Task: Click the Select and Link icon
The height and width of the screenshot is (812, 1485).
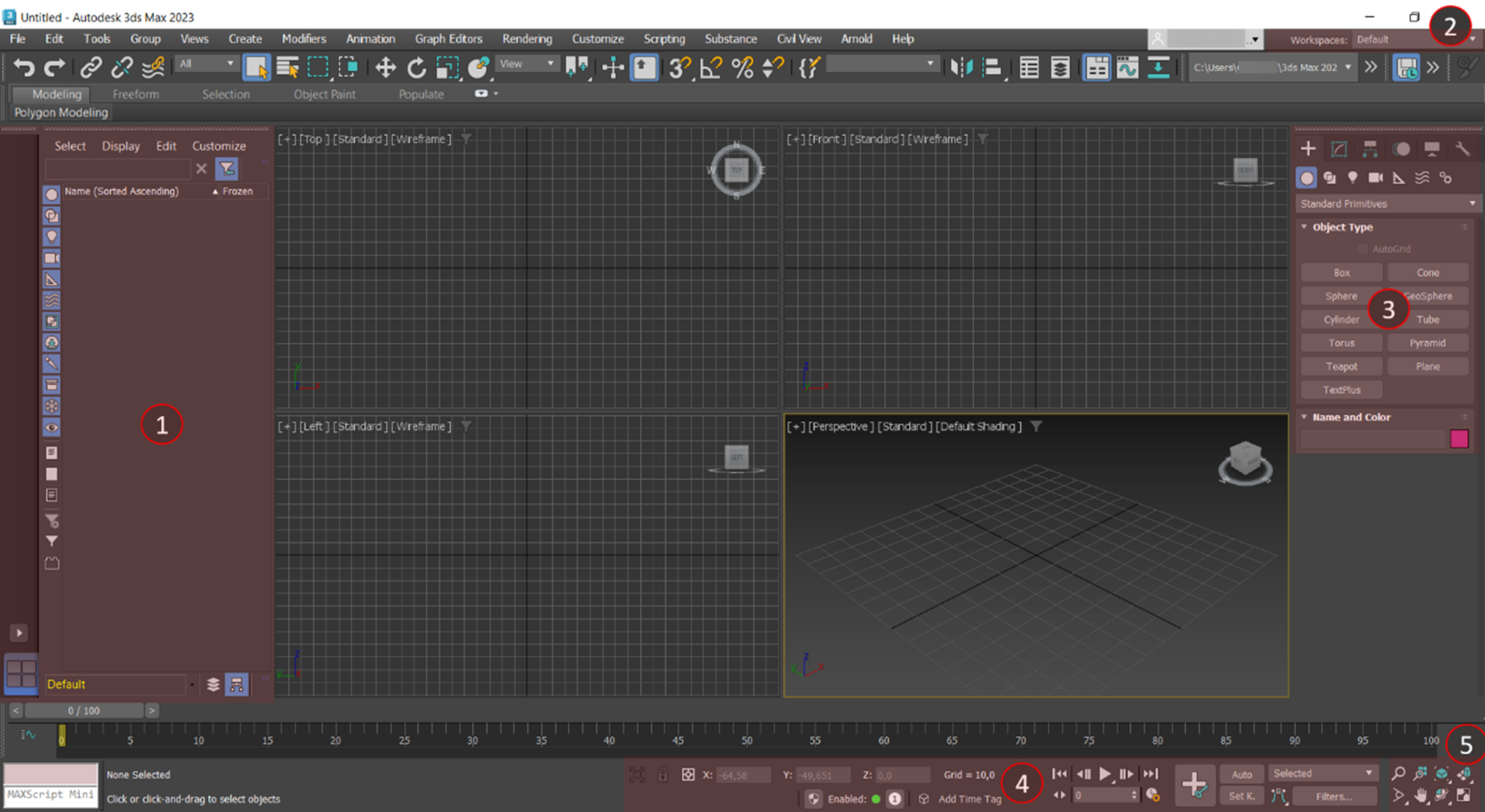Action: [x=91, y=67]
